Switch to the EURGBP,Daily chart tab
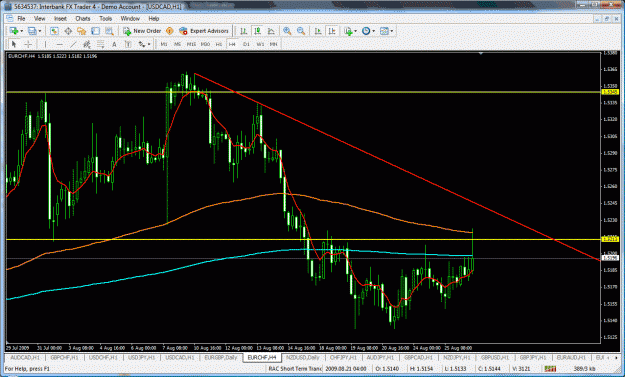The width and height of the screenshot is (625, 377). pyautogui.click(x=221, y=358)
